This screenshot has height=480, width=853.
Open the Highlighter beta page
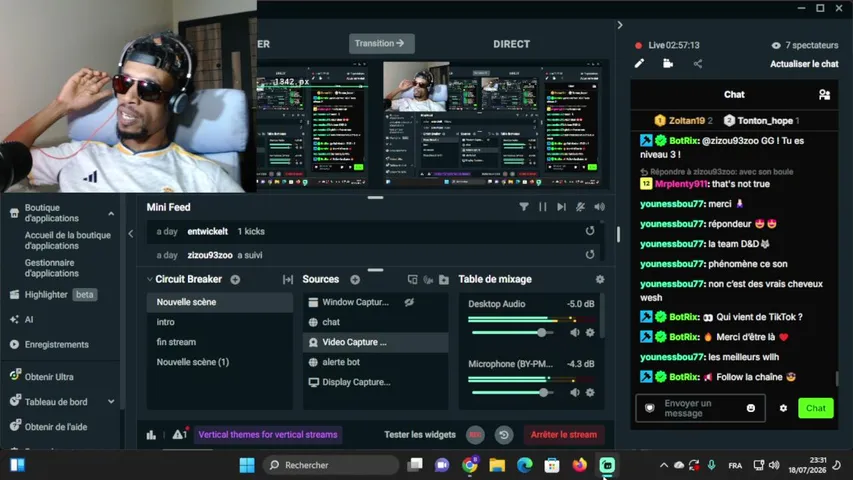[x=53, y=294]
